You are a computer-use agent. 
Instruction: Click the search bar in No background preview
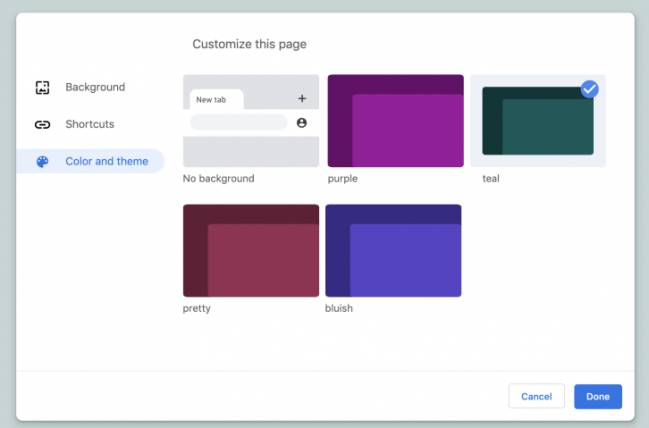click(239, 123)
